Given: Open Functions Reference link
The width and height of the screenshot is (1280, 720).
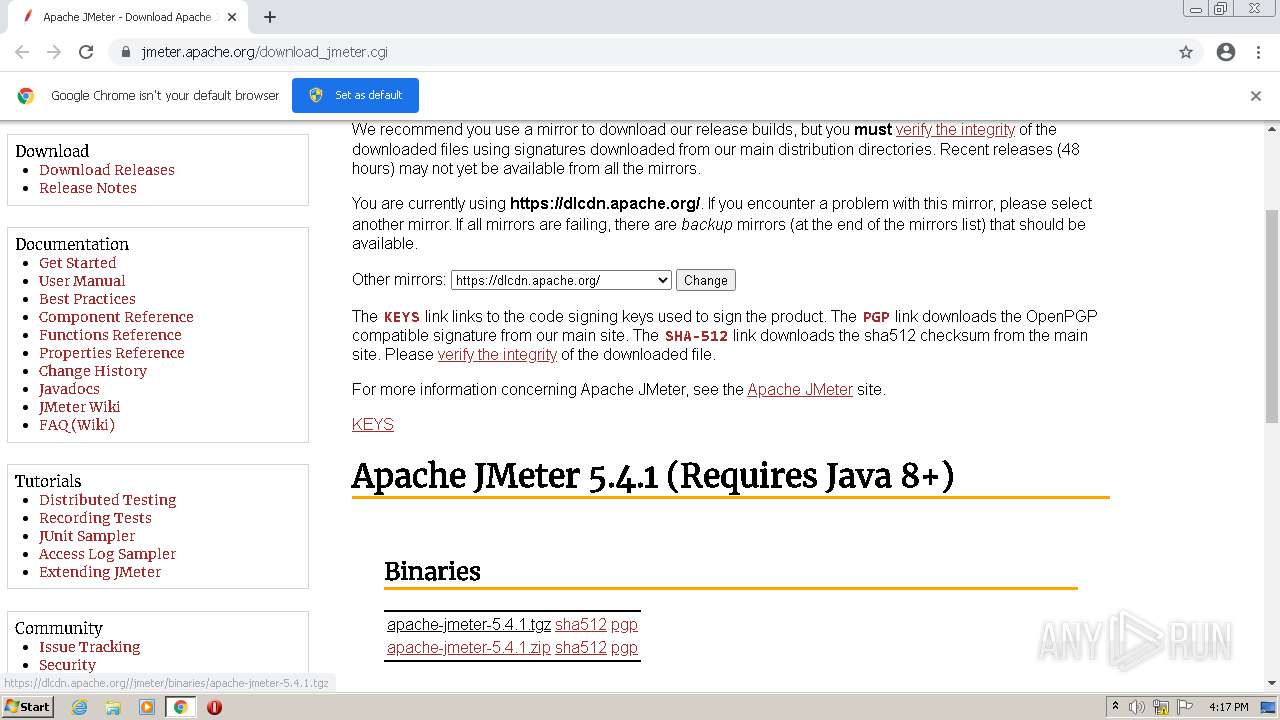Looking at the screenshot, I should (x=110, y=335).
